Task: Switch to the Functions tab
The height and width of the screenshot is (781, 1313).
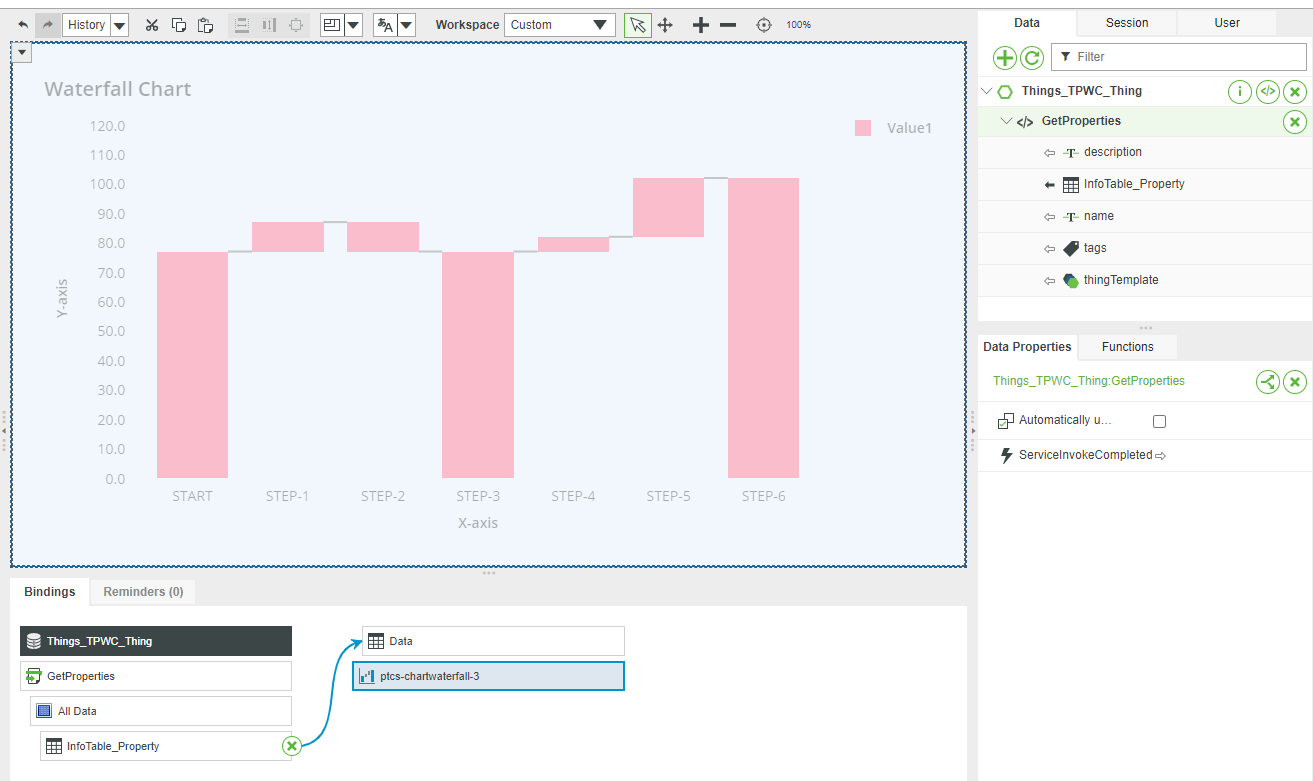Action: pos(1126,347)
